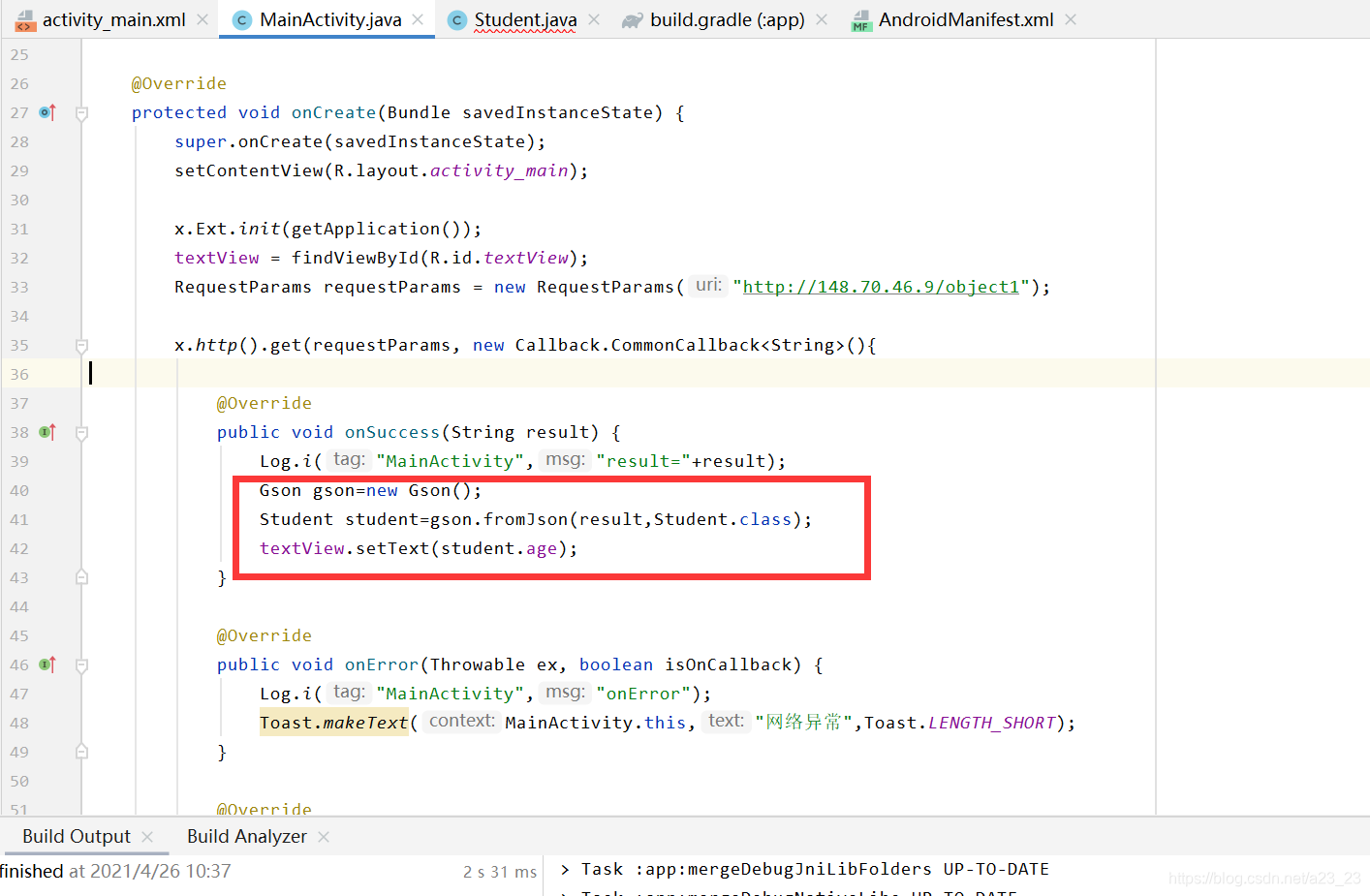The width and height of the screenshot is (1370, 896).
Task: Click the "网络异常" string literal
Action: [803, 723]
